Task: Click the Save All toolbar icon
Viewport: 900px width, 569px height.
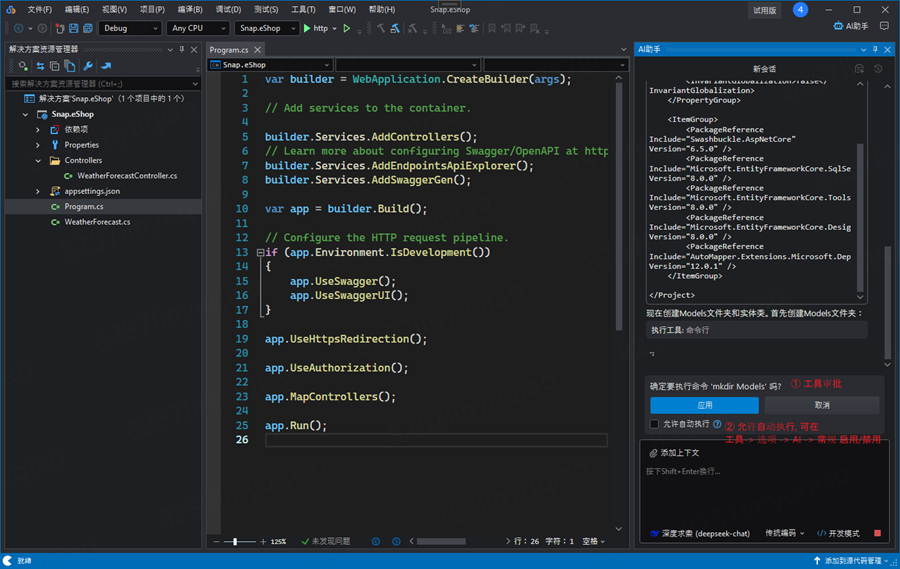Action: pos(88,28)
